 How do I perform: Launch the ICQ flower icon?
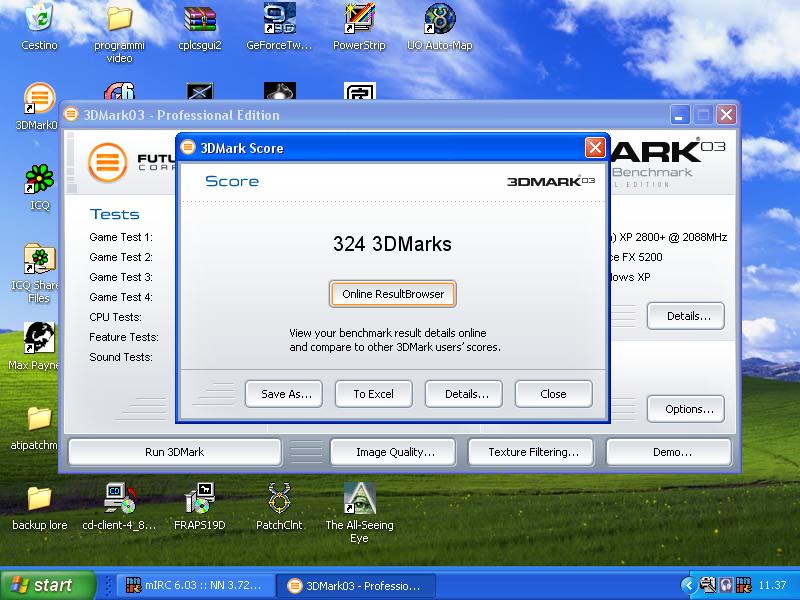(39, 179)
